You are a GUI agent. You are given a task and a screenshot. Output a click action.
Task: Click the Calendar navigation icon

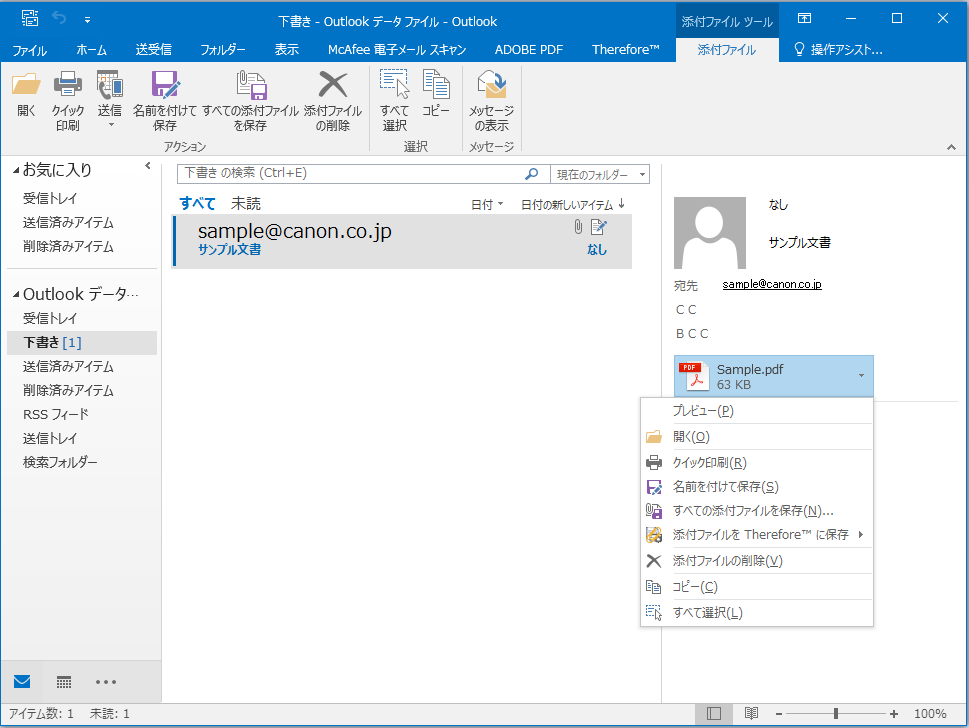point(64,682)
